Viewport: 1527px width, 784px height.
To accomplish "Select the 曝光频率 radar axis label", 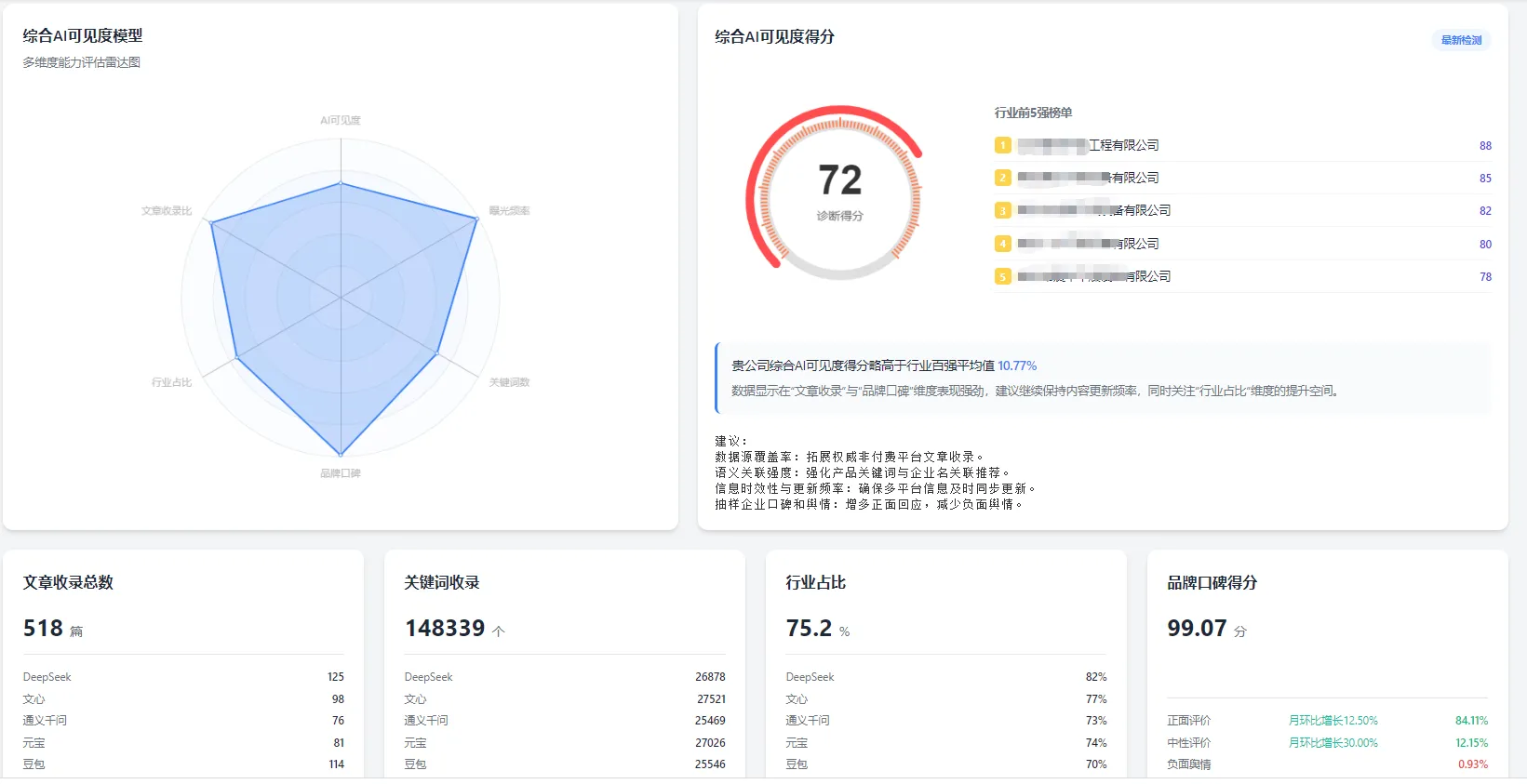I will coord(509,211).
